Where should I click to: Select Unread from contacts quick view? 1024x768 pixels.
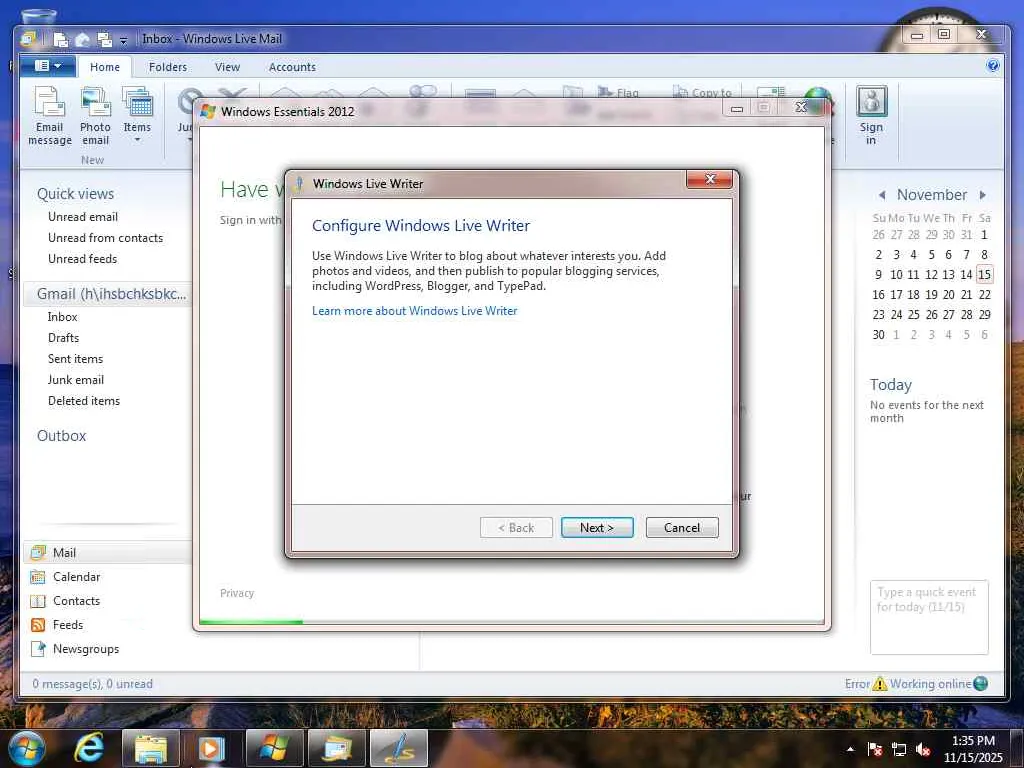point(106,238)
